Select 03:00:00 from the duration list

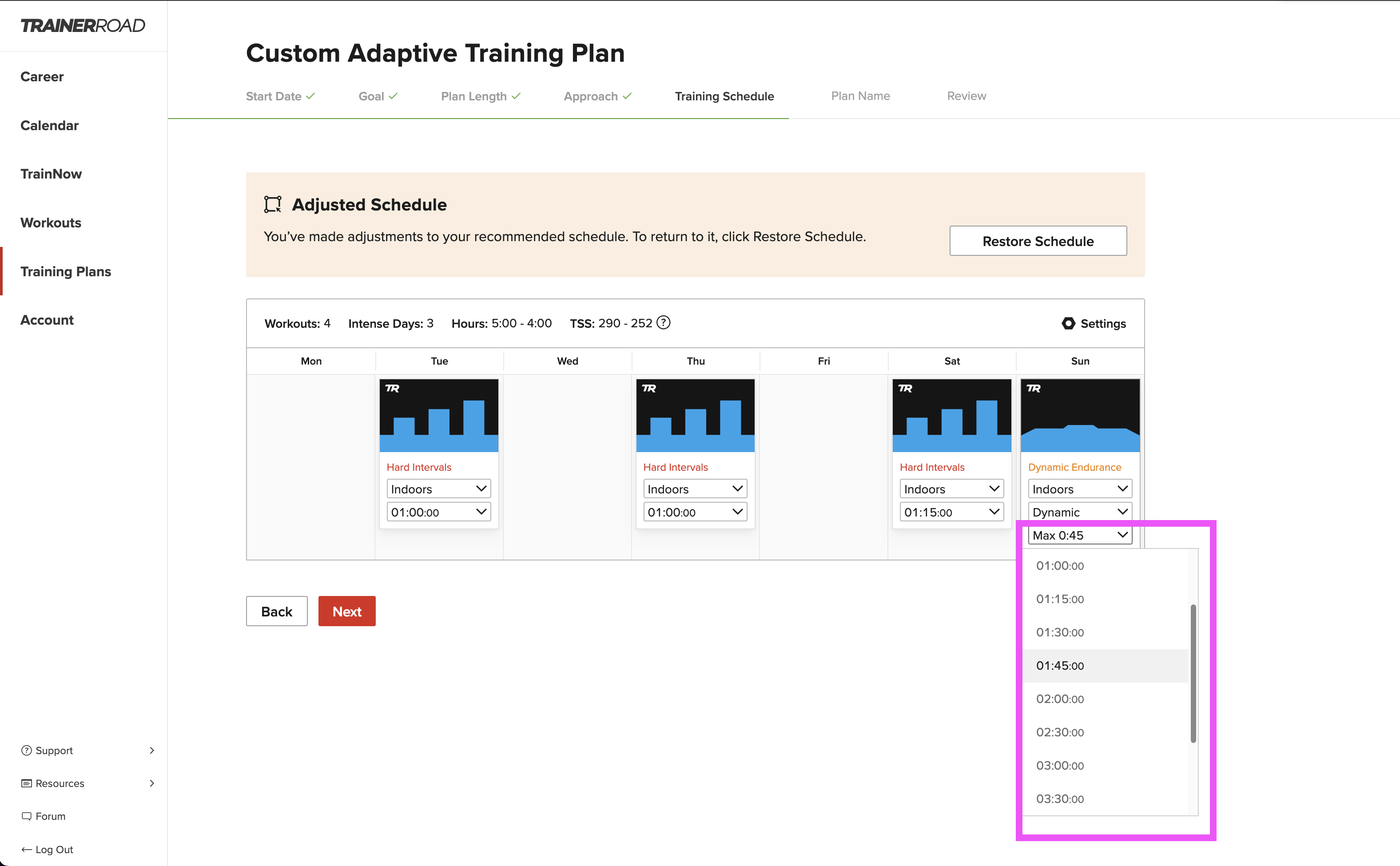1106,765
